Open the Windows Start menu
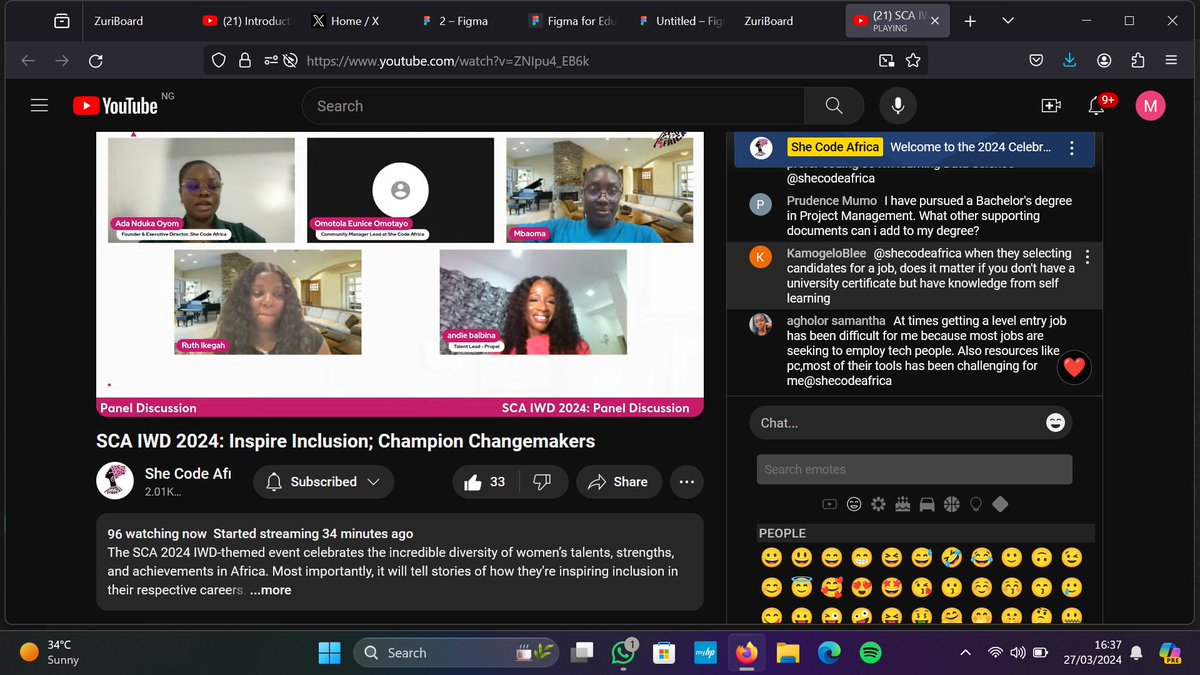This screenshot has width=1200, height=675. click(329, 653)
